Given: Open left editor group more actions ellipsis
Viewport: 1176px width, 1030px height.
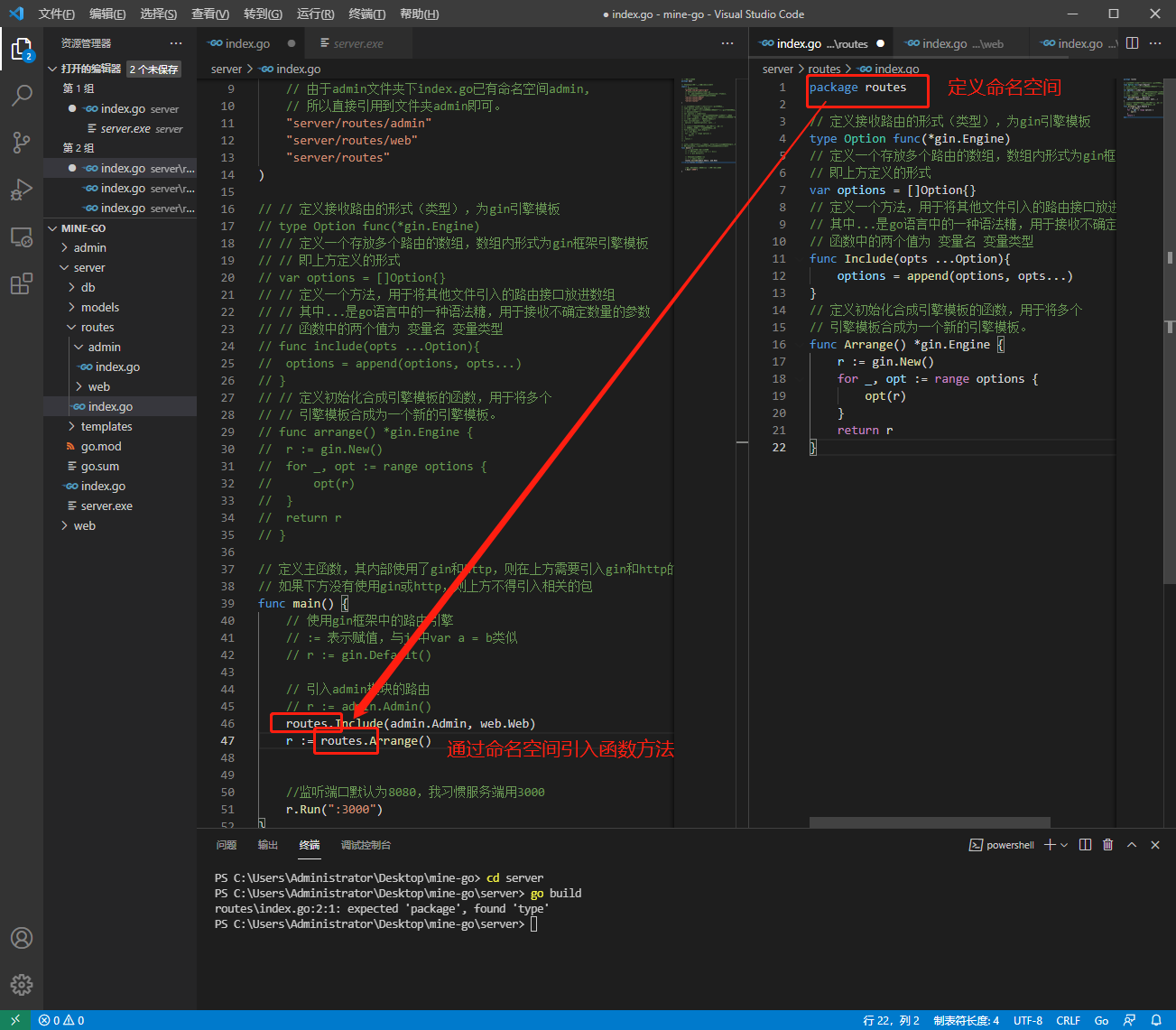Looking at the screenshot, I should point(727,43).
